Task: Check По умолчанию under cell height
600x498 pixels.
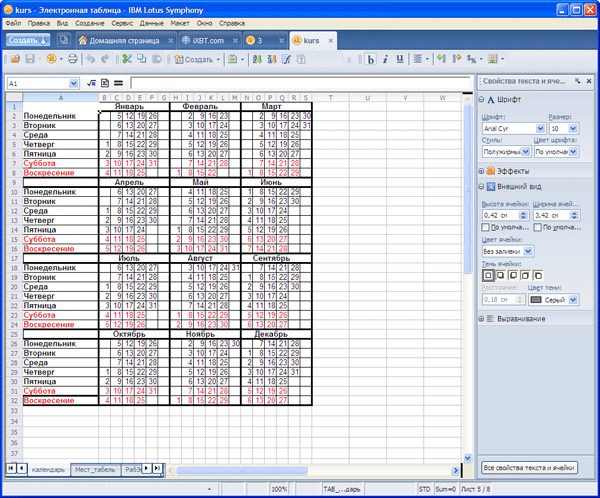Action: pyautogui.click(x=485, y=227)
